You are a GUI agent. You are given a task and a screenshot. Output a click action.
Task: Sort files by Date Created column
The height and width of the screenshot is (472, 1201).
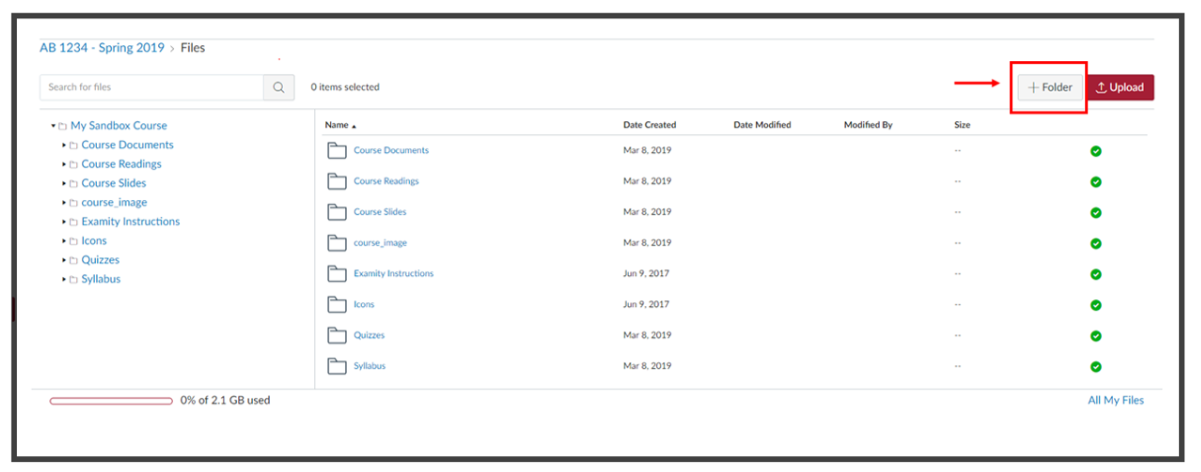coord(649,125)
